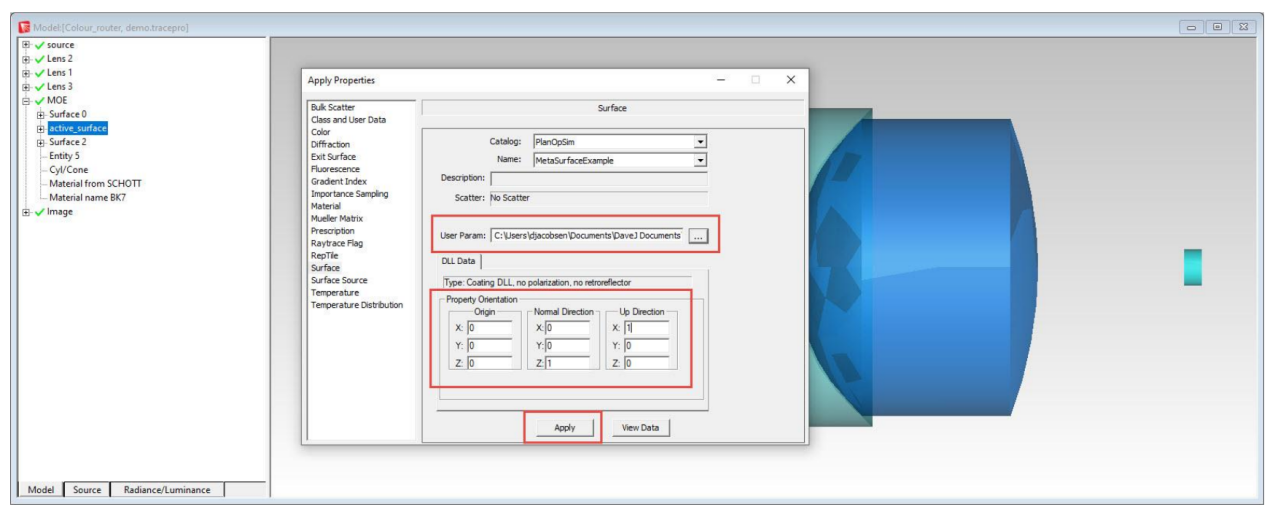Click the Normal Direction Z input field
Viewport: 1267px width, 512px height.
click(571, 363)
